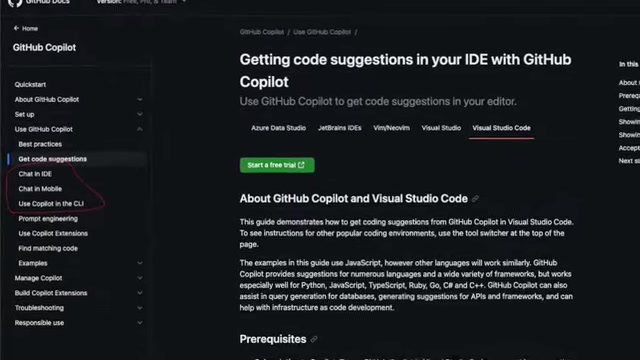The height and width of the screenshot is (360, 640).
Task: Click Troubleshooting label in sidebar
Action: [x=39, y=308]
